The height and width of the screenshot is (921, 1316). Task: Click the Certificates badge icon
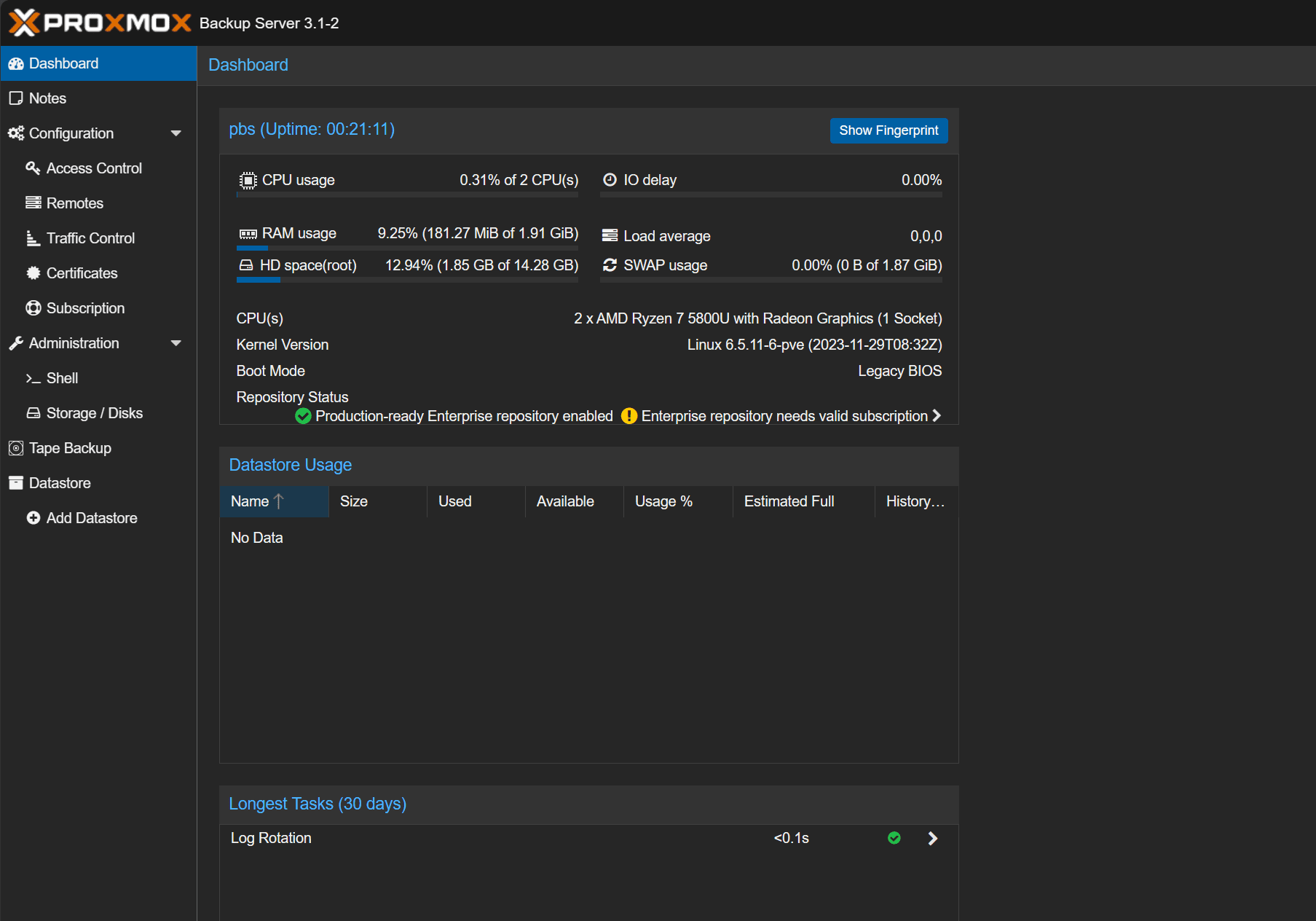pos(33,273)
